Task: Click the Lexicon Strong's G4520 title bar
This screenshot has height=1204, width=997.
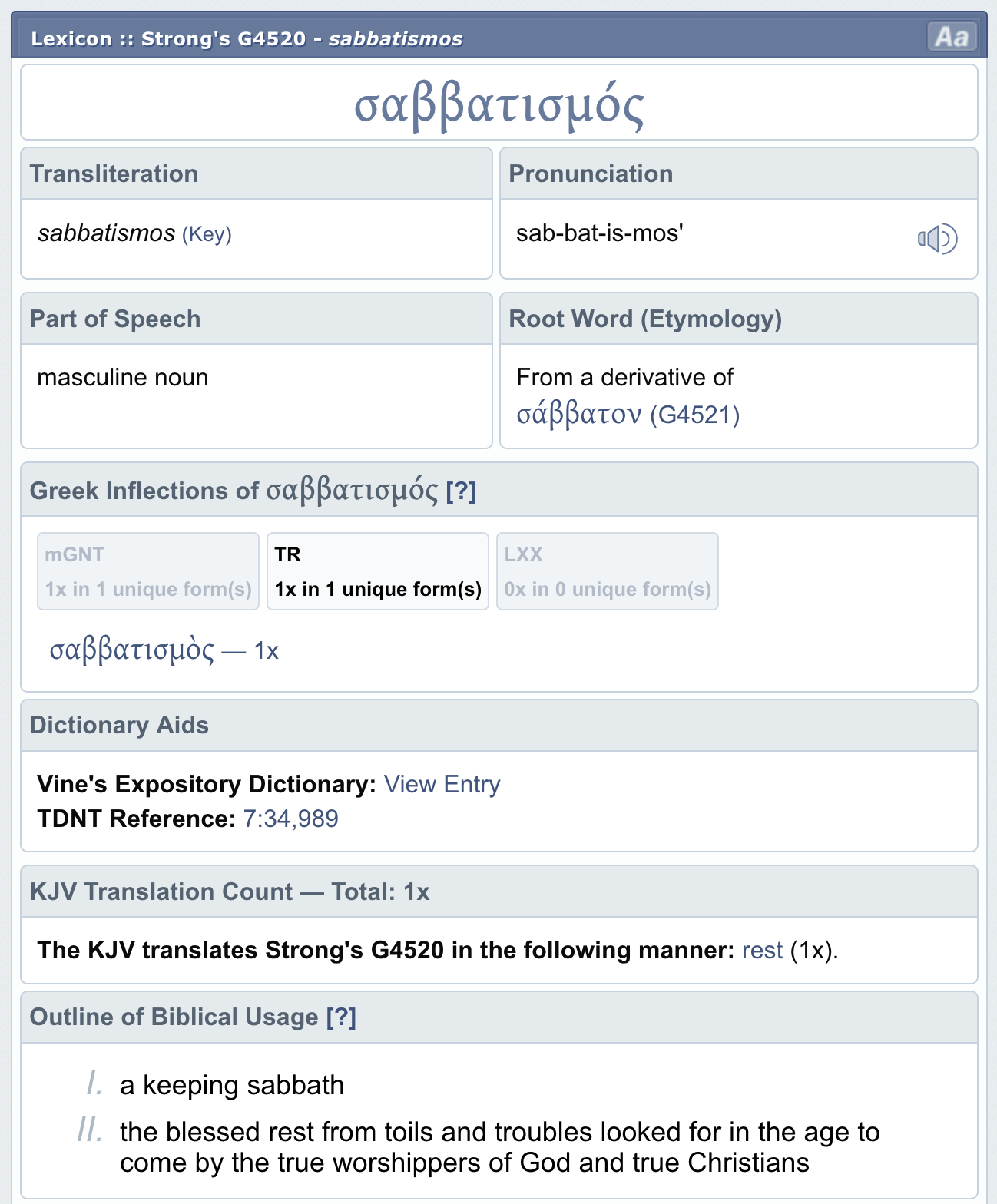Action: pyautogui.click(x=246, y=38)
